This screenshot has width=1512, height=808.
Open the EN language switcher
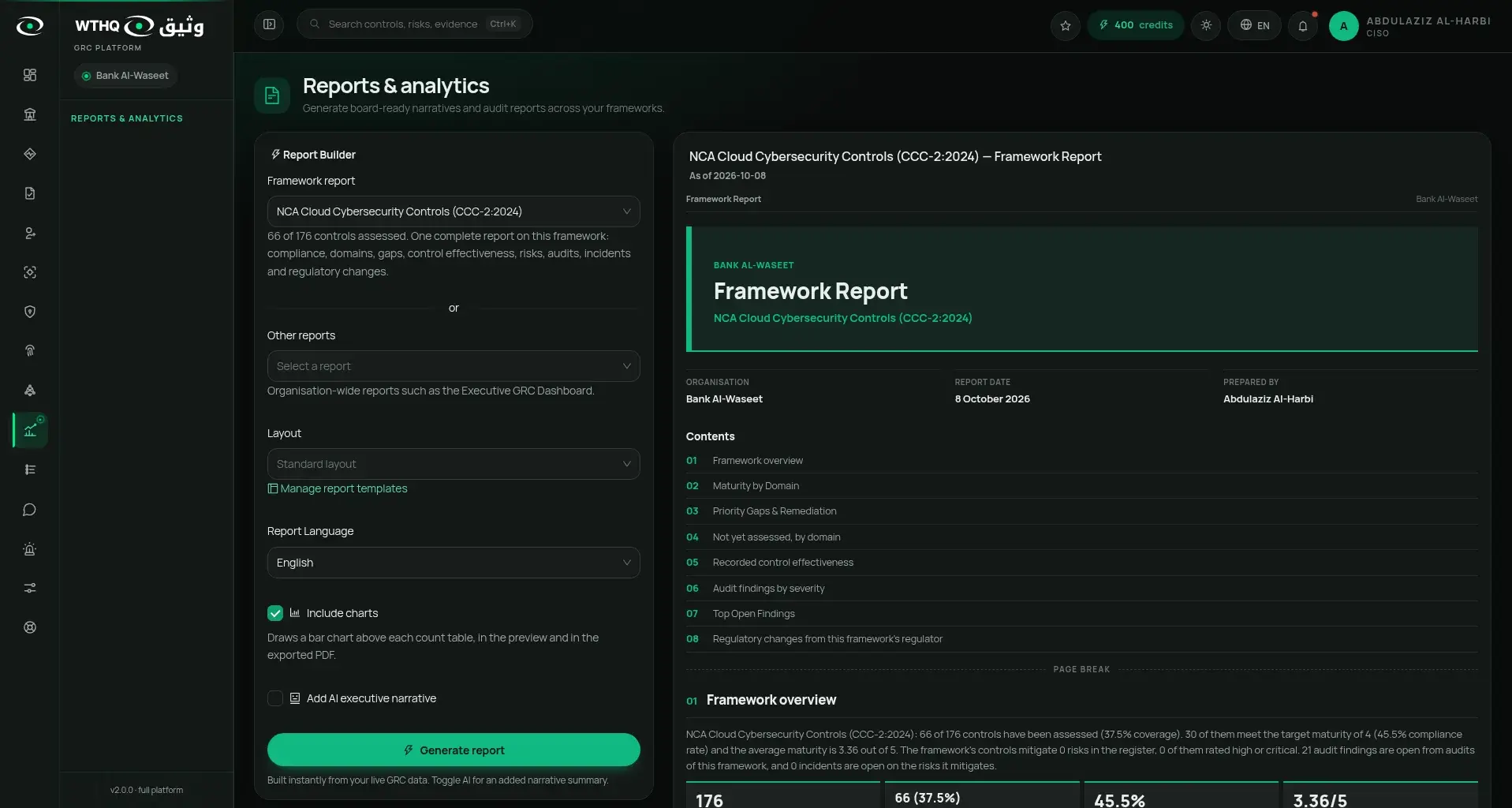[1254, 25]
